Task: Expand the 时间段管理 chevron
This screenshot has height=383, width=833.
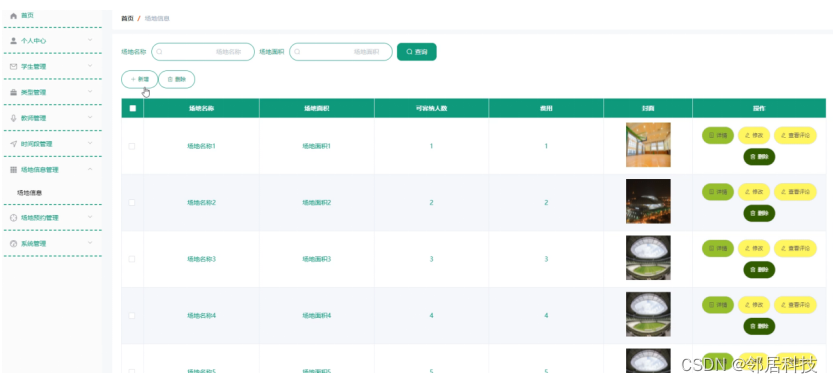Action: coord(90,143)
